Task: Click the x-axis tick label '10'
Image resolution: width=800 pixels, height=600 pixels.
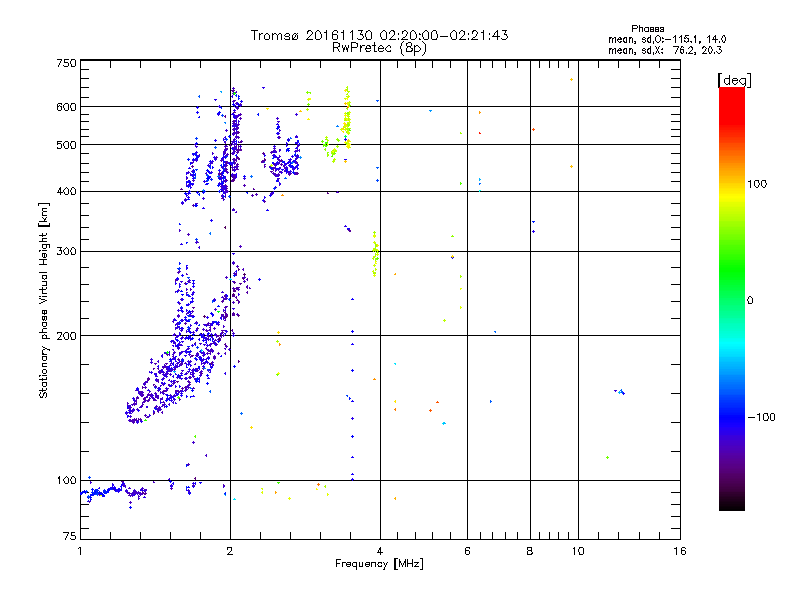Action: click(x=578, y=551)
